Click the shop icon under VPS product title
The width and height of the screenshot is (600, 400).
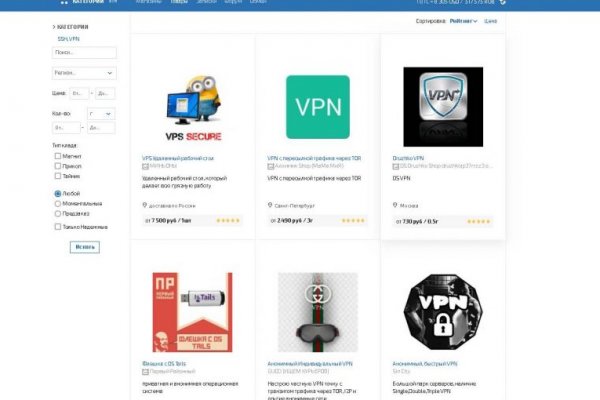[146, 165]
